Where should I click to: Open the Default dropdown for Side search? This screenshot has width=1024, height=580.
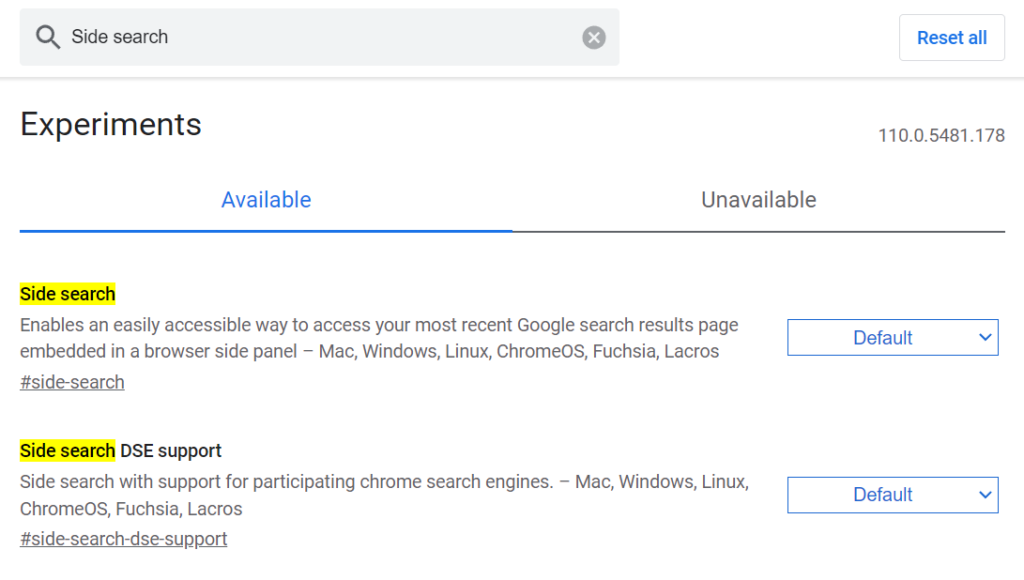893,338
